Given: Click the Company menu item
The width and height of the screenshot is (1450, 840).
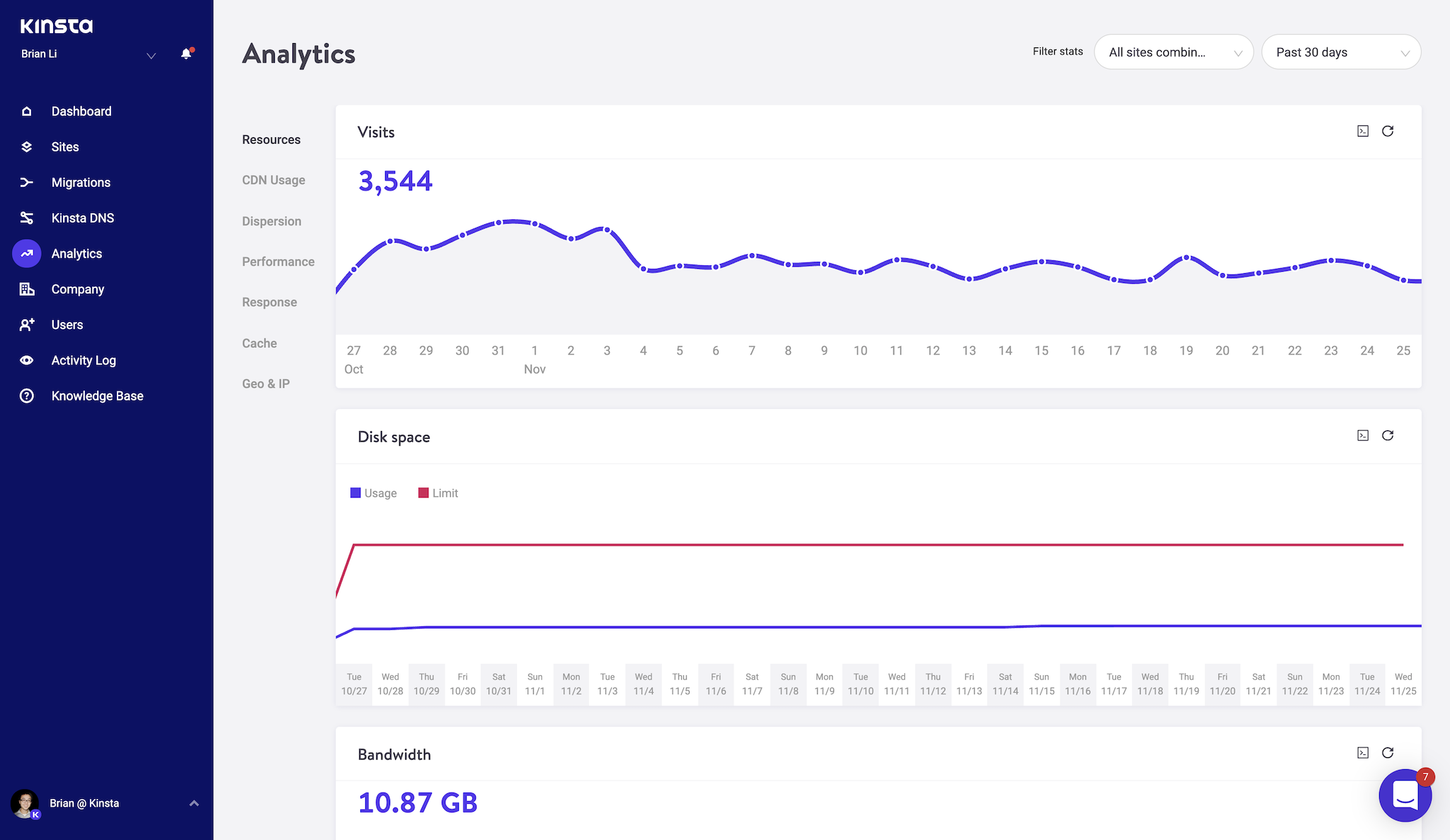Looking at the screenshot, I should [x=78, y=288].
